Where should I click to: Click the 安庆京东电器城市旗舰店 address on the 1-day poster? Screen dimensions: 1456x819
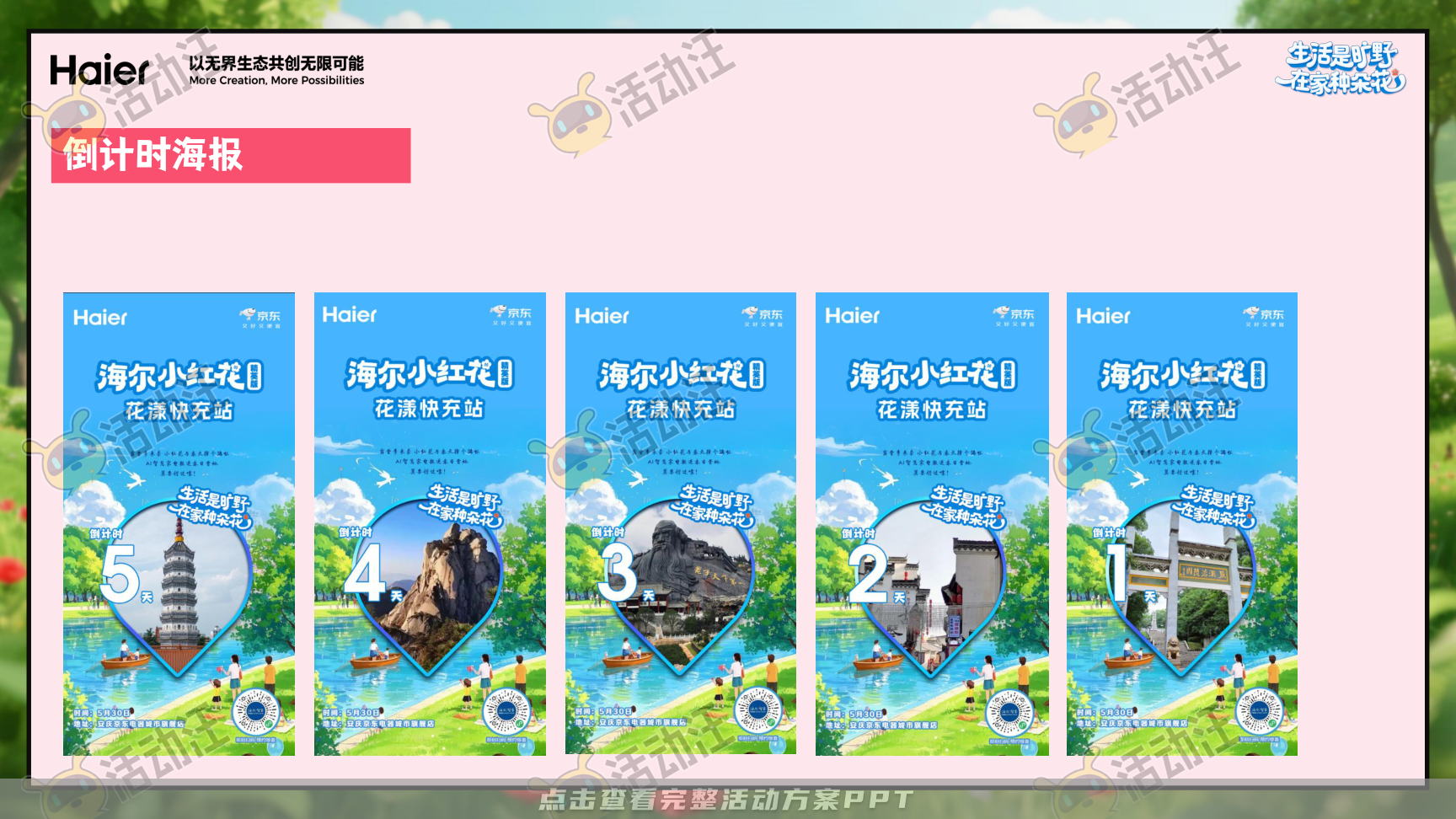click(x=1143, y=723)
